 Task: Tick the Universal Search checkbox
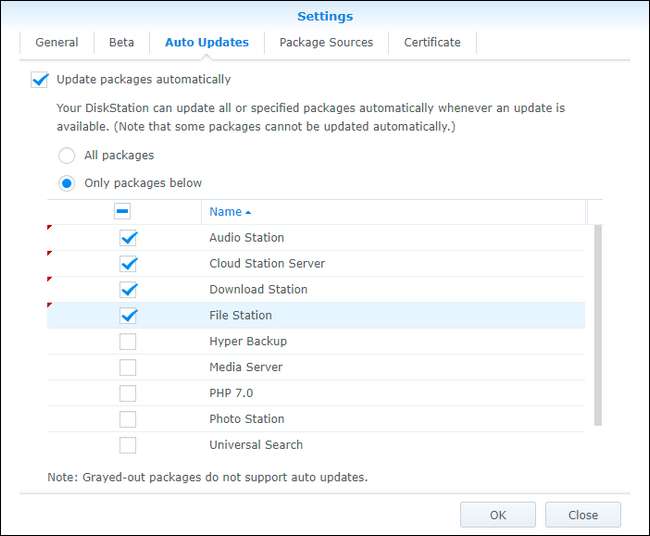pyautogui.click(x=128, y=446)
